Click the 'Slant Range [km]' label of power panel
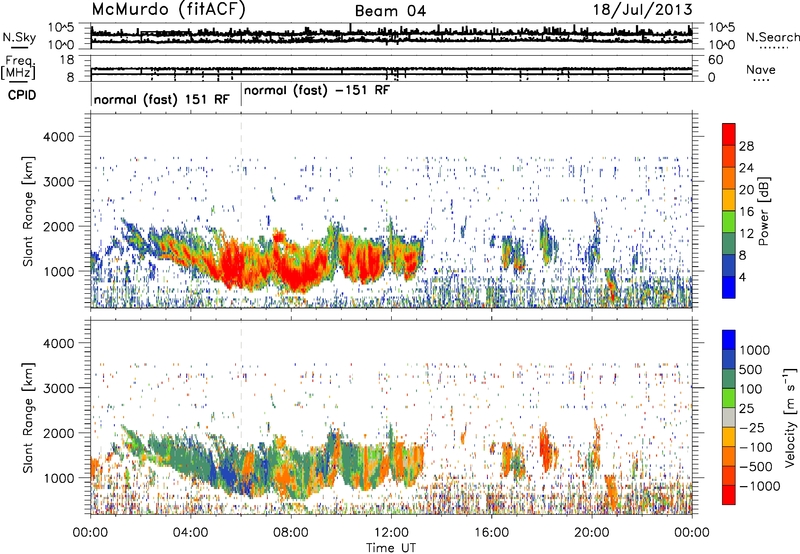The height and width of the screenshot is (554, 800). click(x=28, y=211)
